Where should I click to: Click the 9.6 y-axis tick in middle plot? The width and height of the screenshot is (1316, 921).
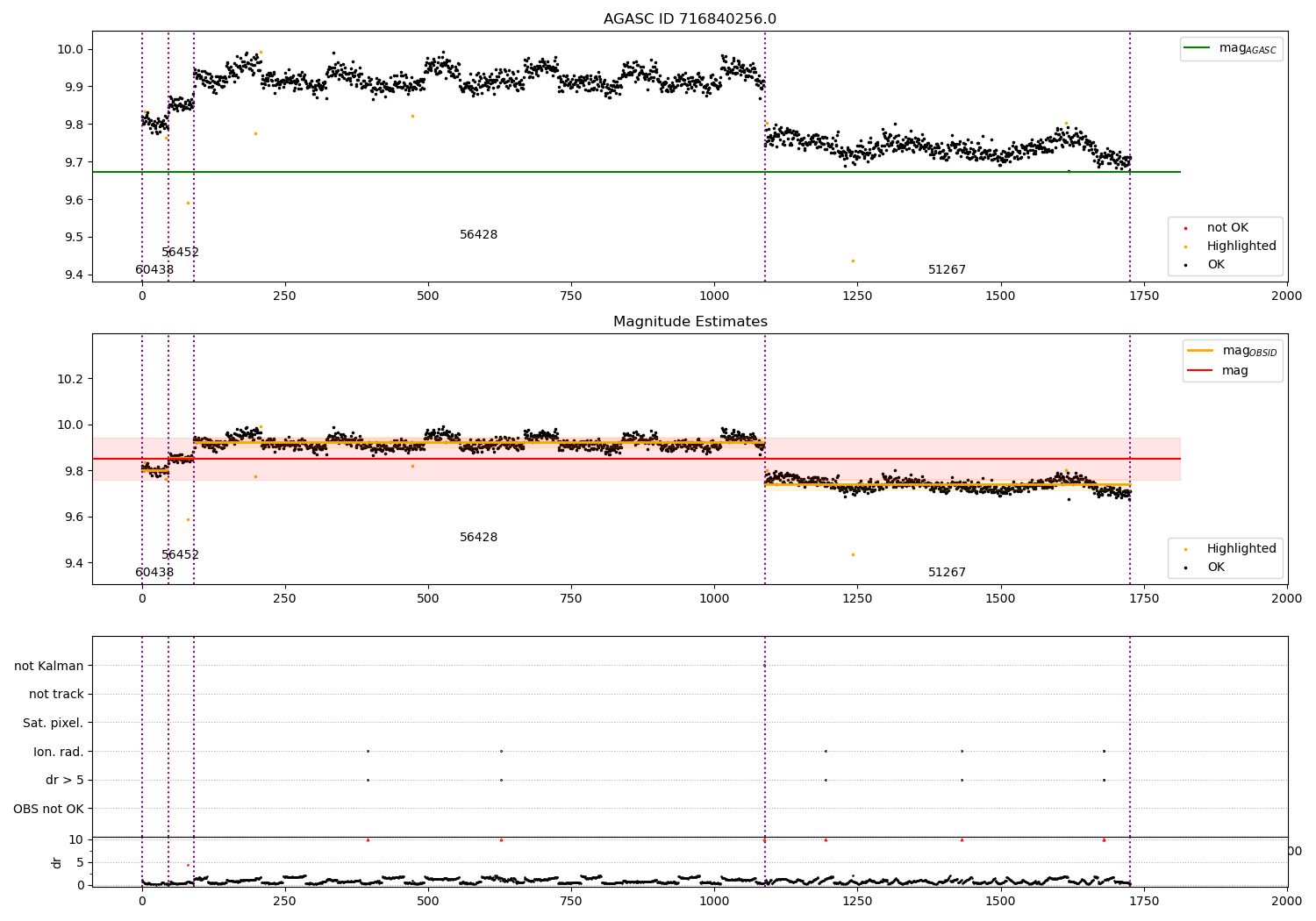[73, 517]
